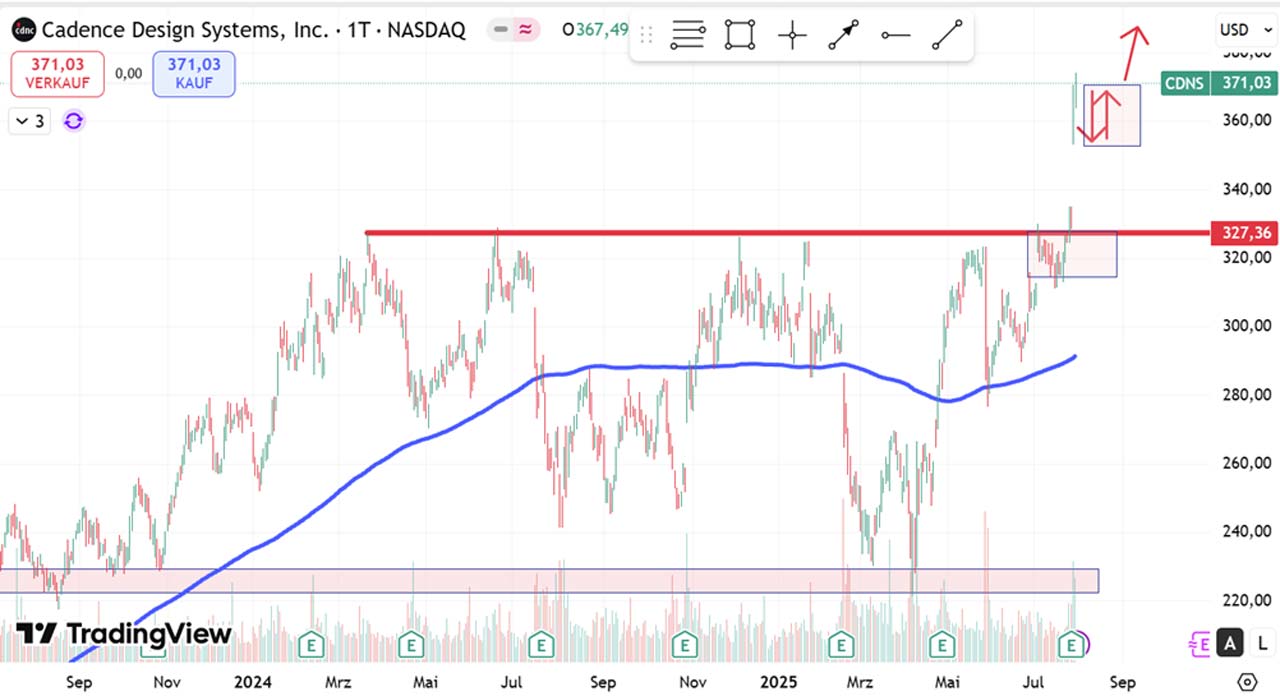Open the earnings E marker above Mai 2025
1280x696 pixels.
coord(941,644)
